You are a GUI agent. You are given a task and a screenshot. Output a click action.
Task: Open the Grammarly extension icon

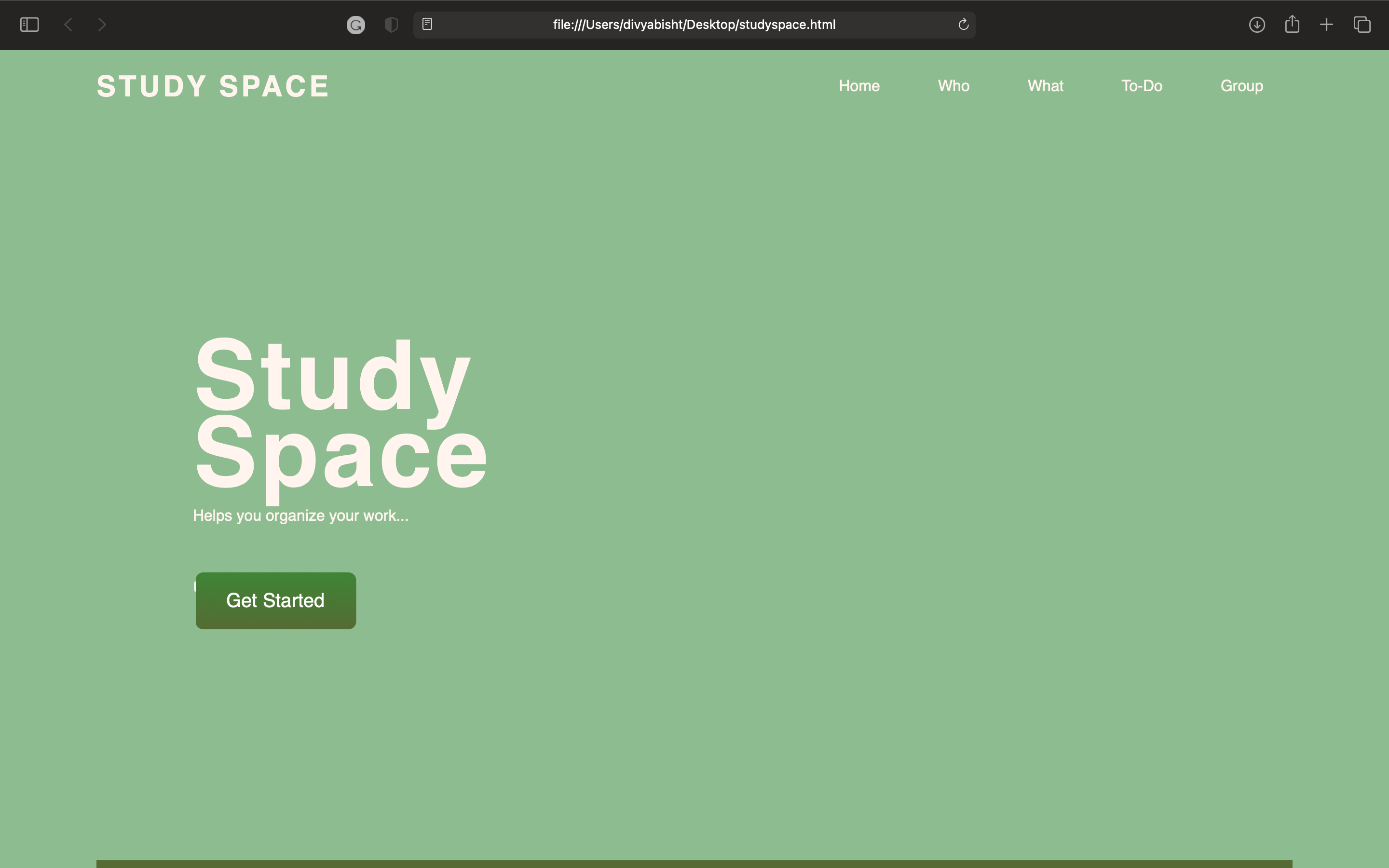(x=356, y=25)
